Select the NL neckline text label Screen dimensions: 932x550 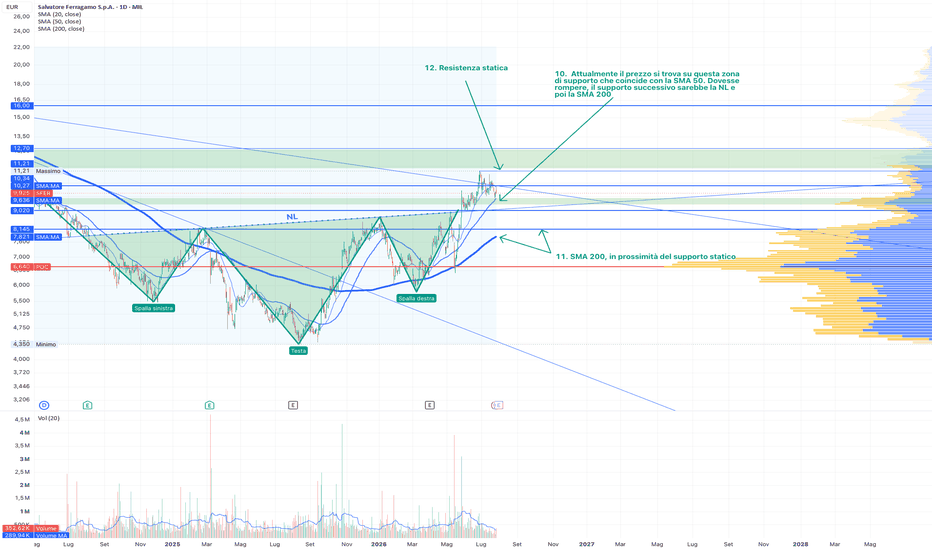[292, 216]
